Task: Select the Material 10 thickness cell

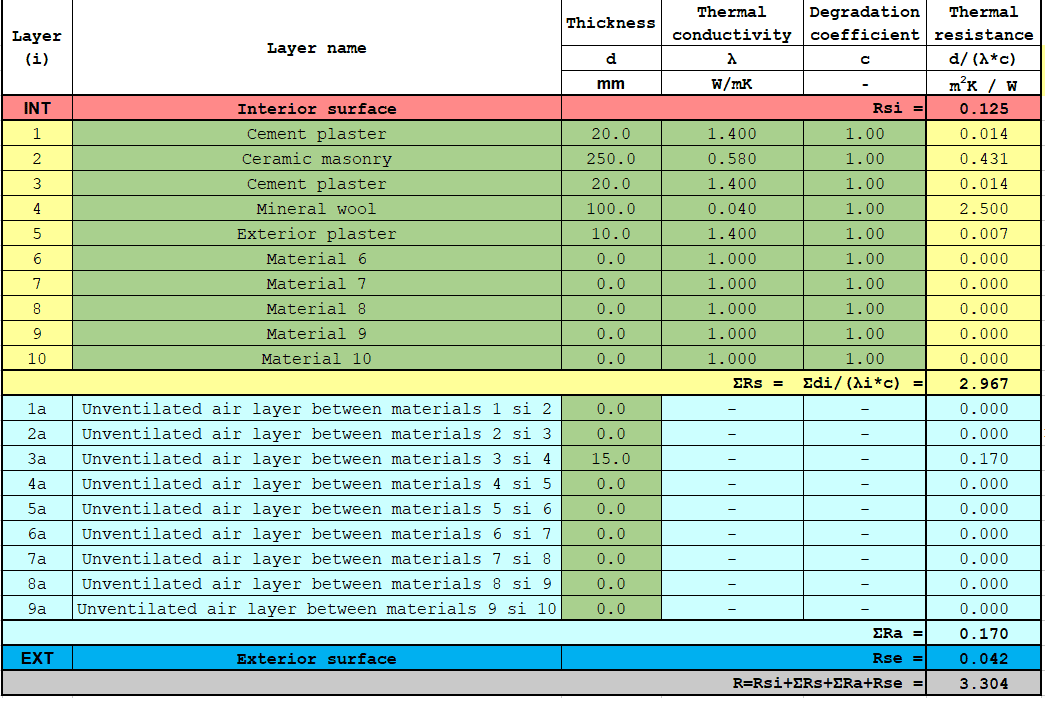Action: 611,359
